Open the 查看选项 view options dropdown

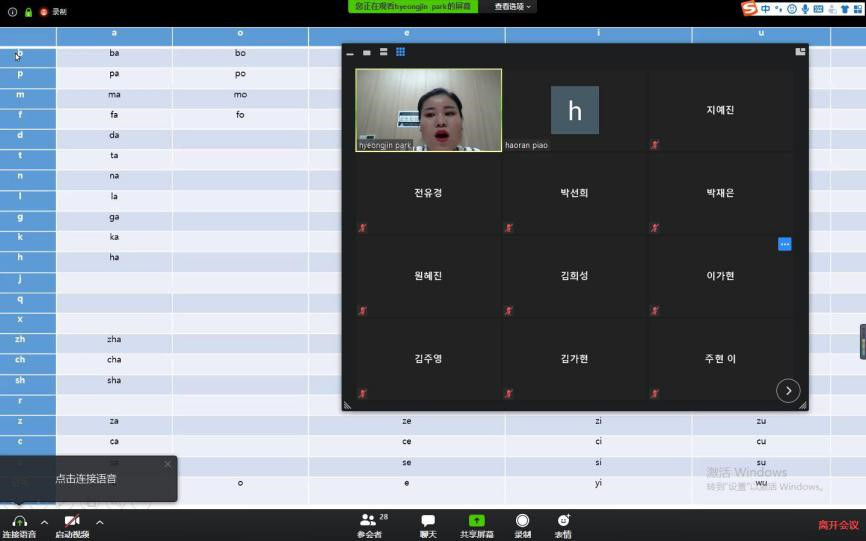click(x=512, y=7)
